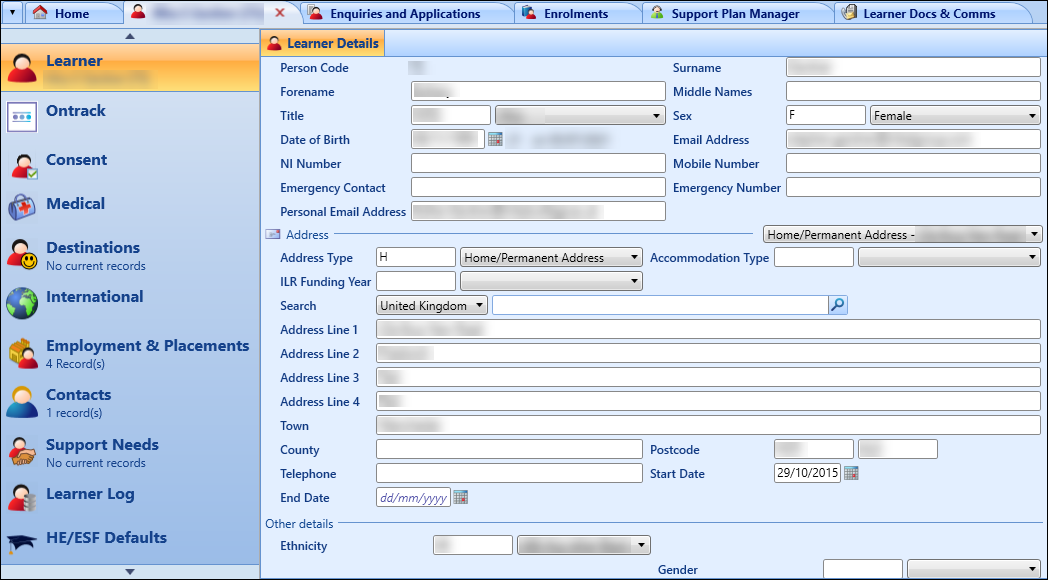Switch to the Enrolments tab

click(578, 13)
